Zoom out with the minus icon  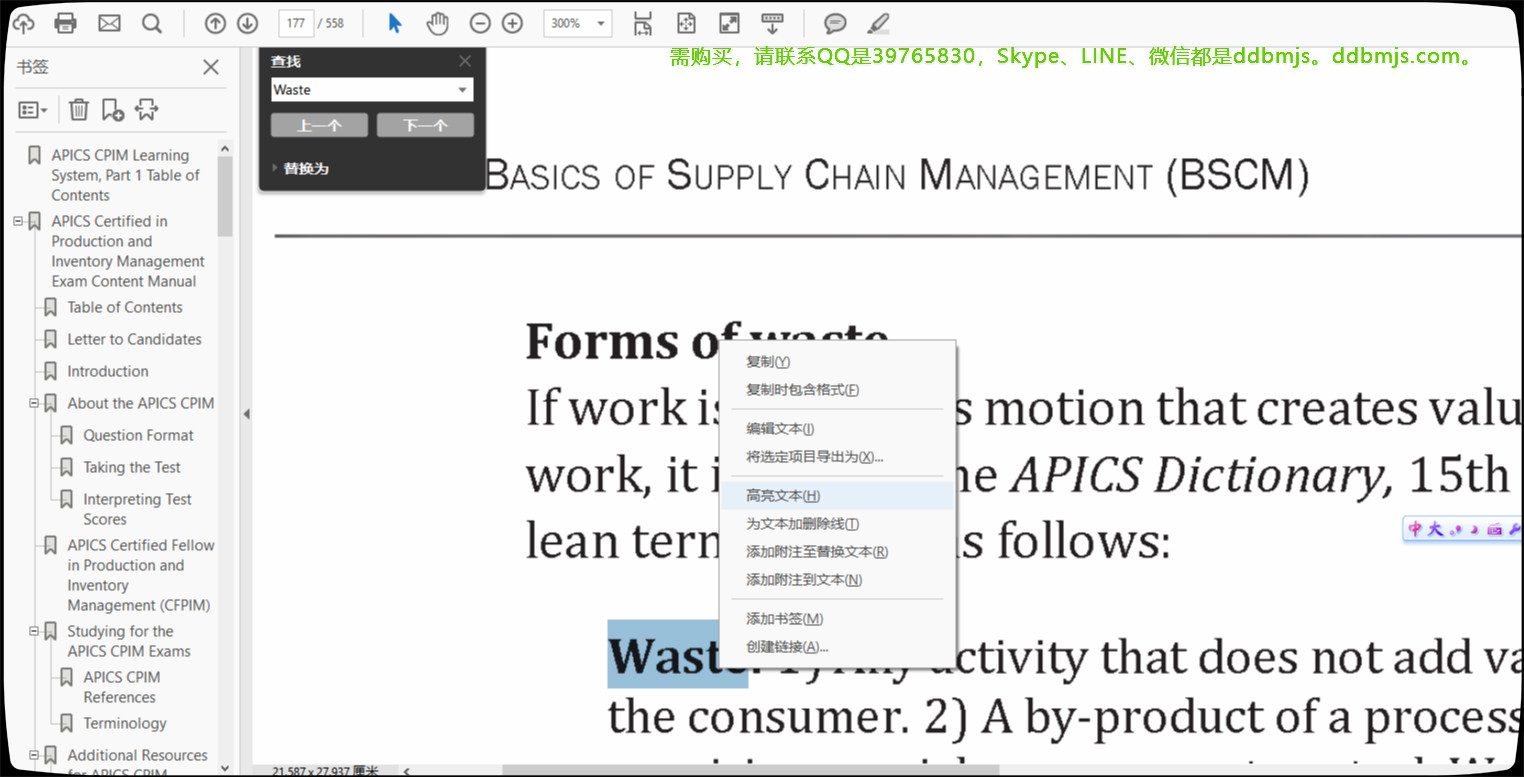[x=480, y=23]
